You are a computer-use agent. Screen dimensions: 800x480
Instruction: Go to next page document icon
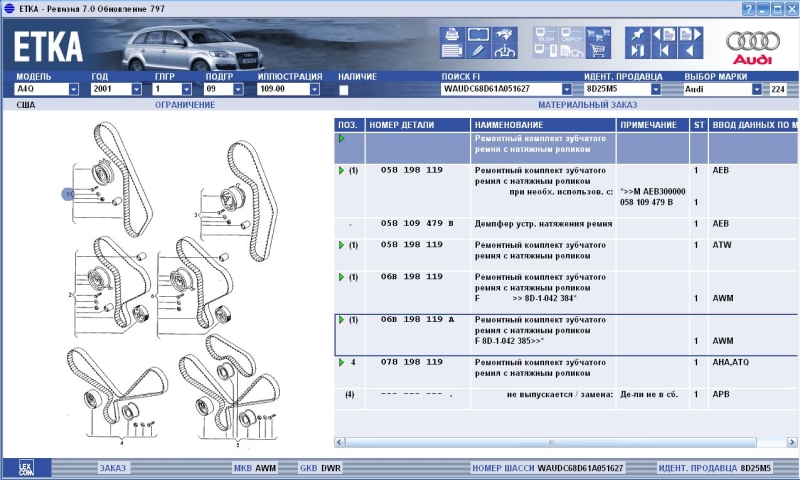point(690,34)
